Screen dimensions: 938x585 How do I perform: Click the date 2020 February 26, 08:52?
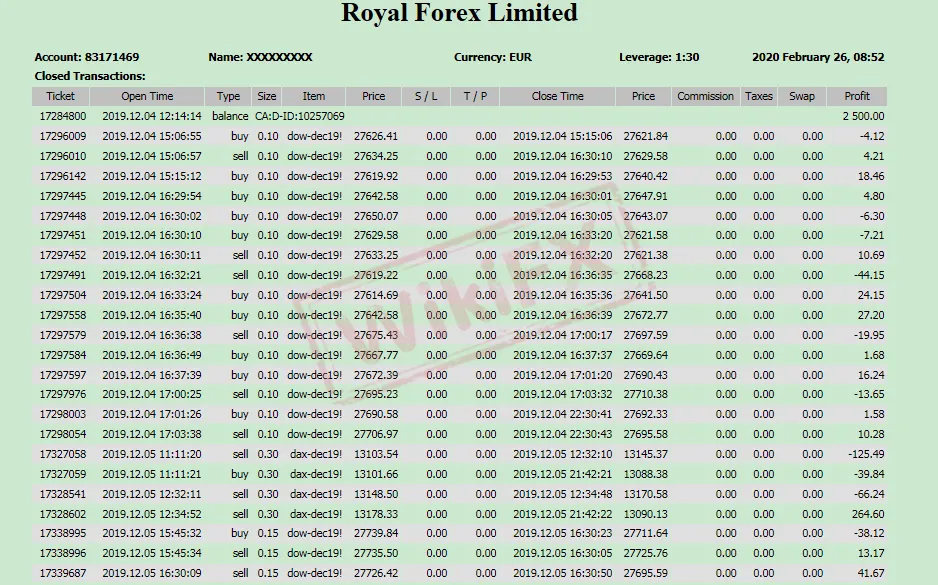tap(818, 57)
